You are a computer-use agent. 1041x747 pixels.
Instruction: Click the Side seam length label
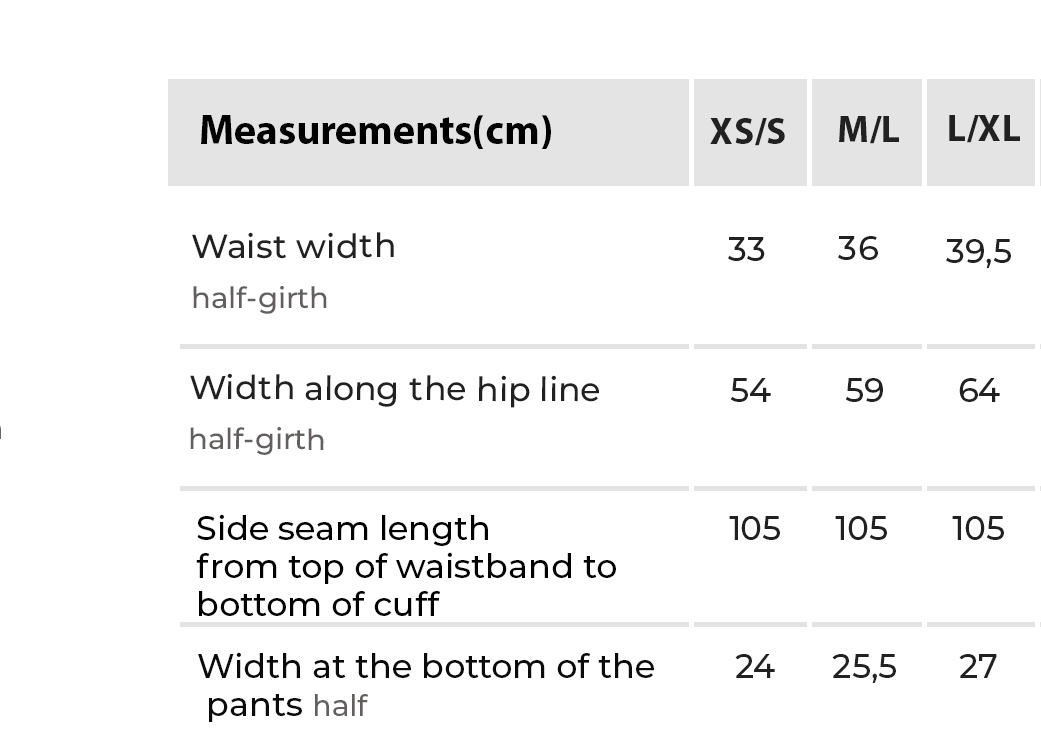tap(342, 528)
